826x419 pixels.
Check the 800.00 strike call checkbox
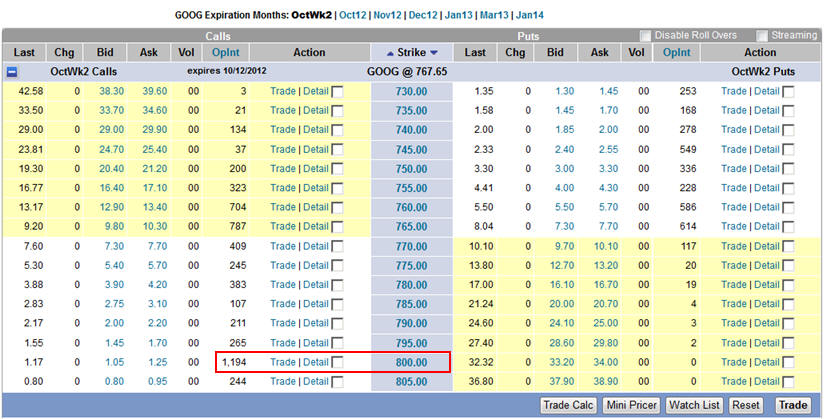pos(337,362)
